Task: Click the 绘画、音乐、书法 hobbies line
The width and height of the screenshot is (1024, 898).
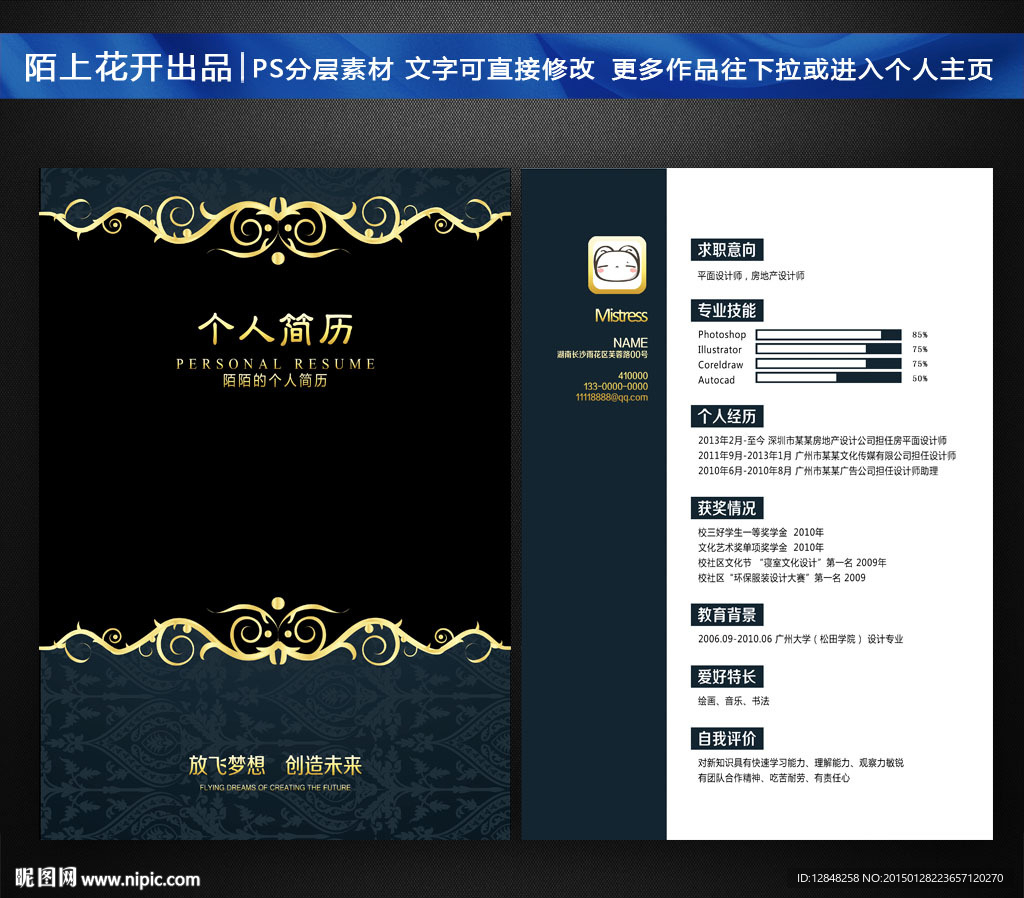Action: pos(733,701)
